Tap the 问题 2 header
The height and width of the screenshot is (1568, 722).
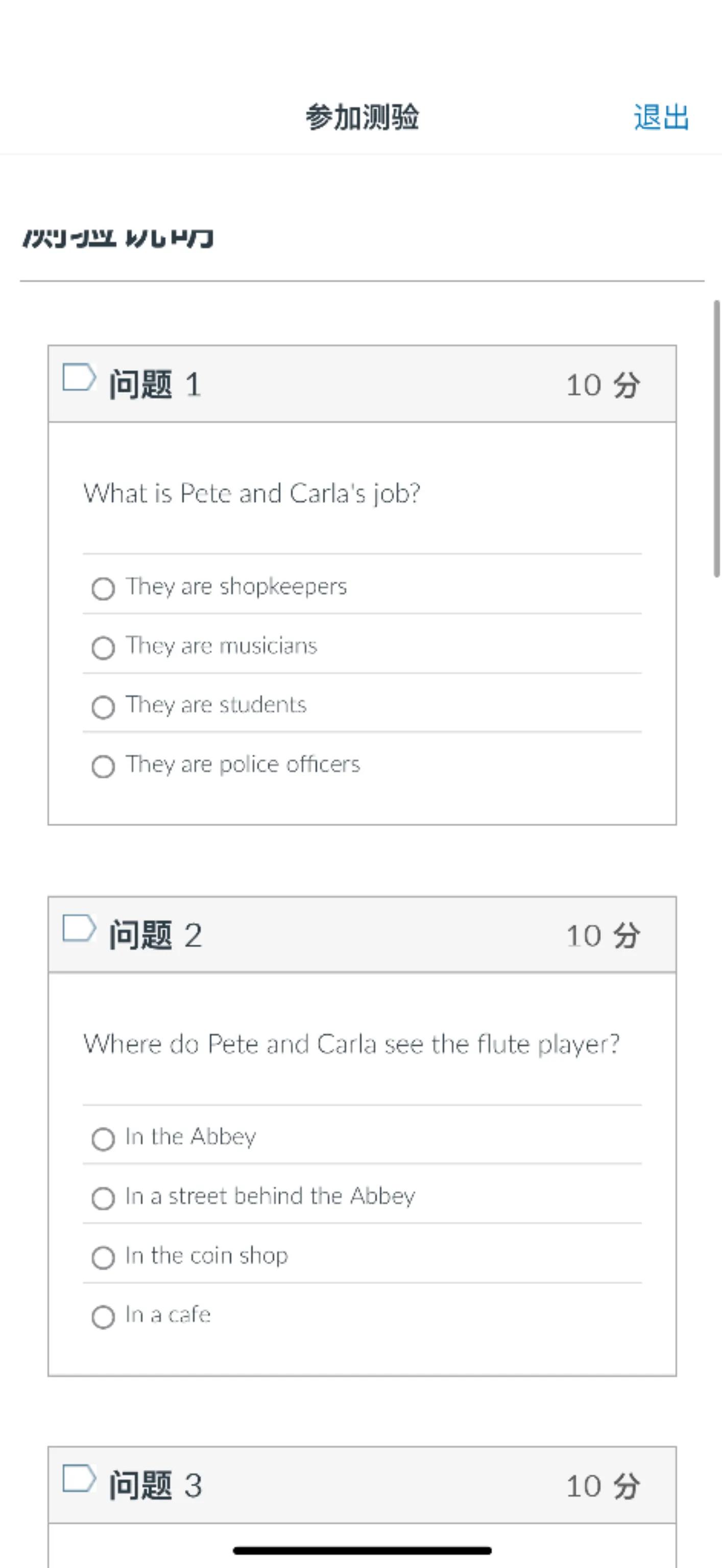coord(155,935)
